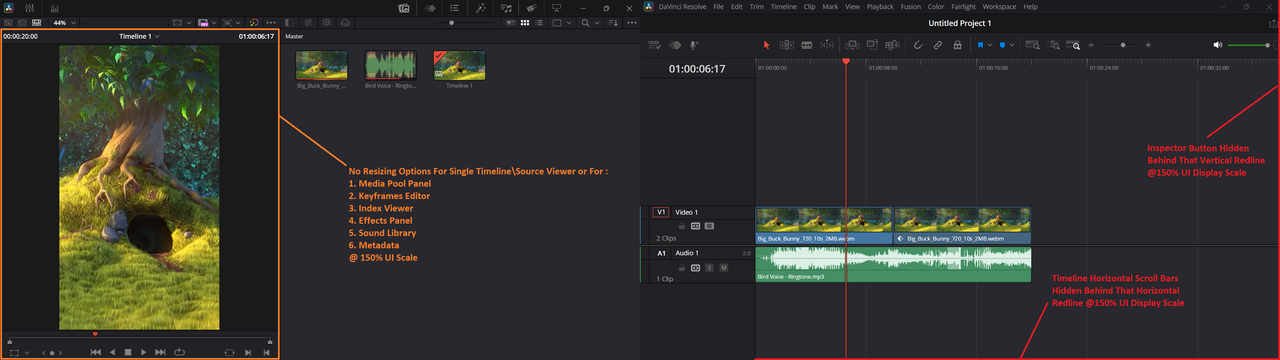The image size is (1280, 360).
Task: Open the Effects magic wand panel
Action: tap(481, 8)
